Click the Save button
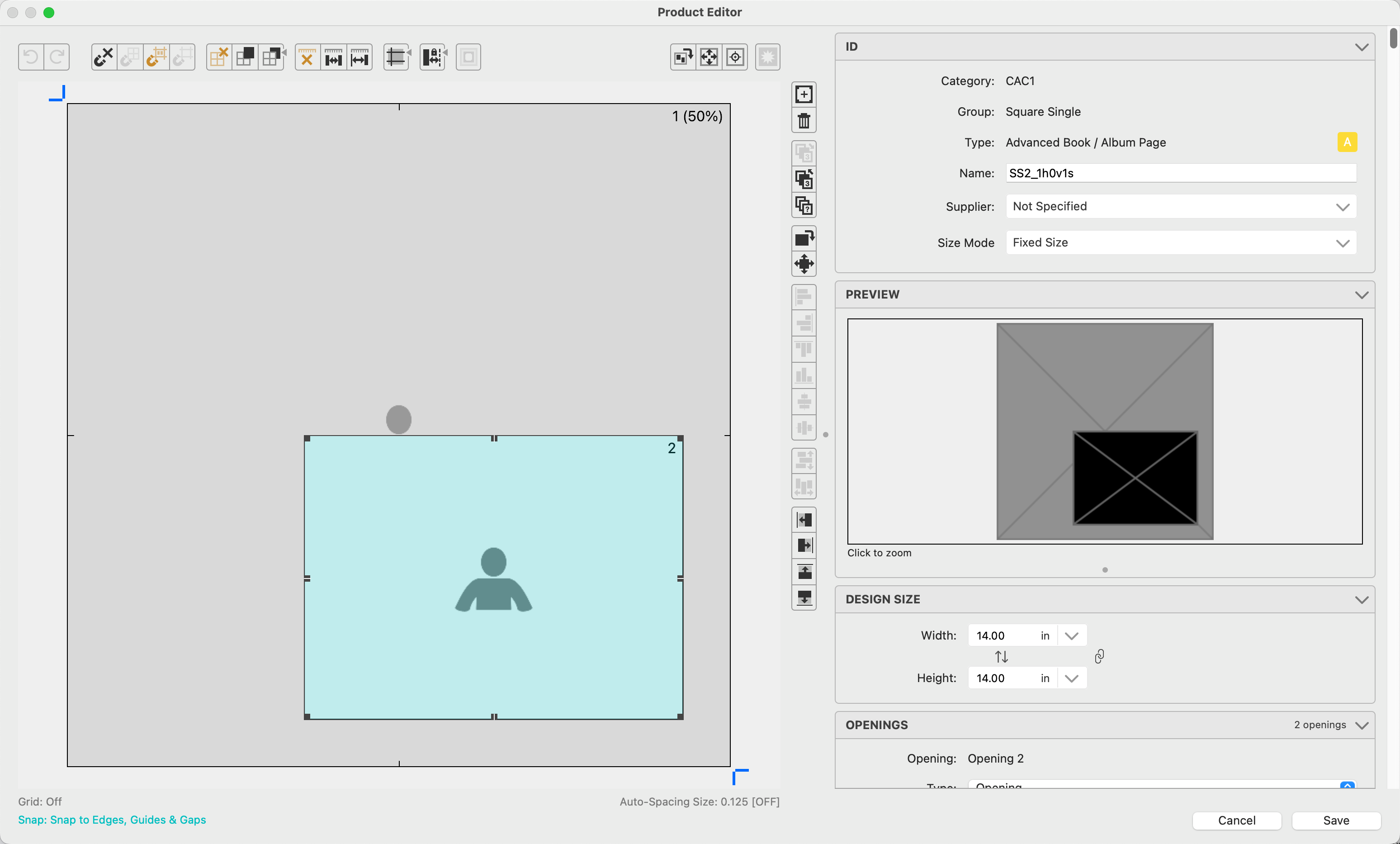Screen dimensions: 1400x844 (x=1335, y=820)
